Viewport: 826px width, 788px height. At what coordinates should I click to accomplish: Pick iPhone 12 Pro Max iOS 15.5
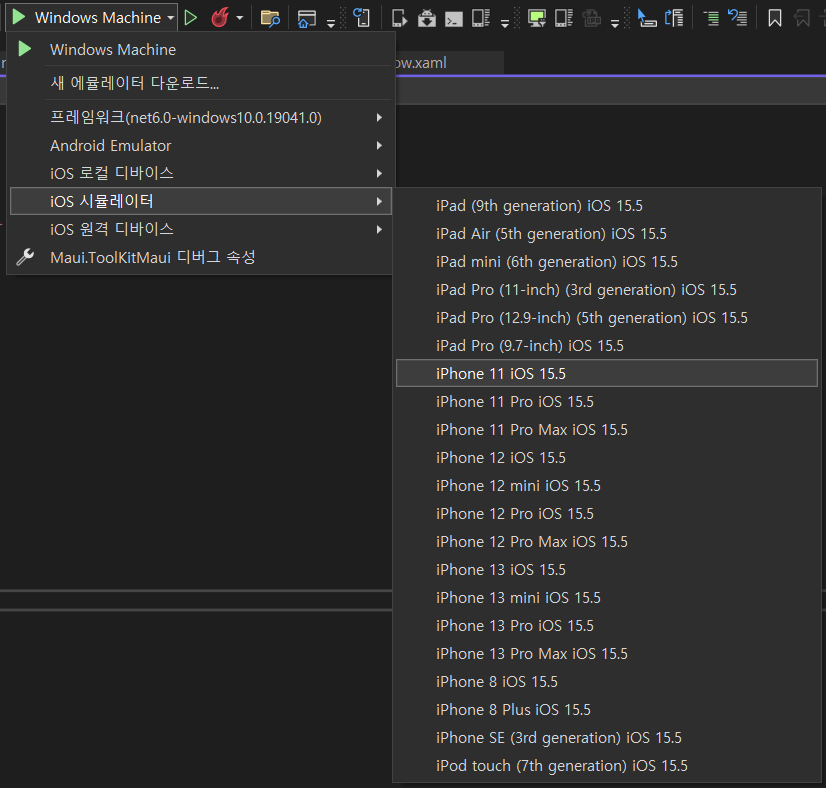tap(606, 541)
